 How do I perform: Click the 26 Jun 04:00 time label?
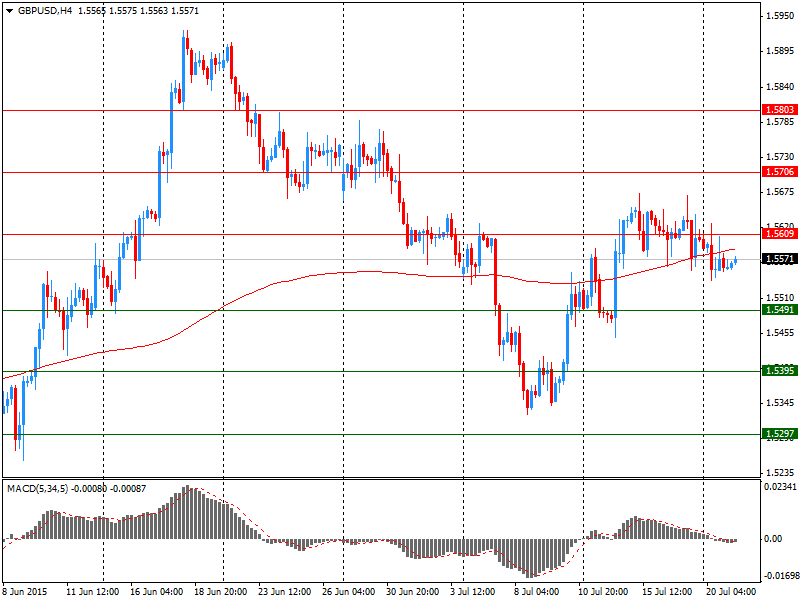pos(348,592)
